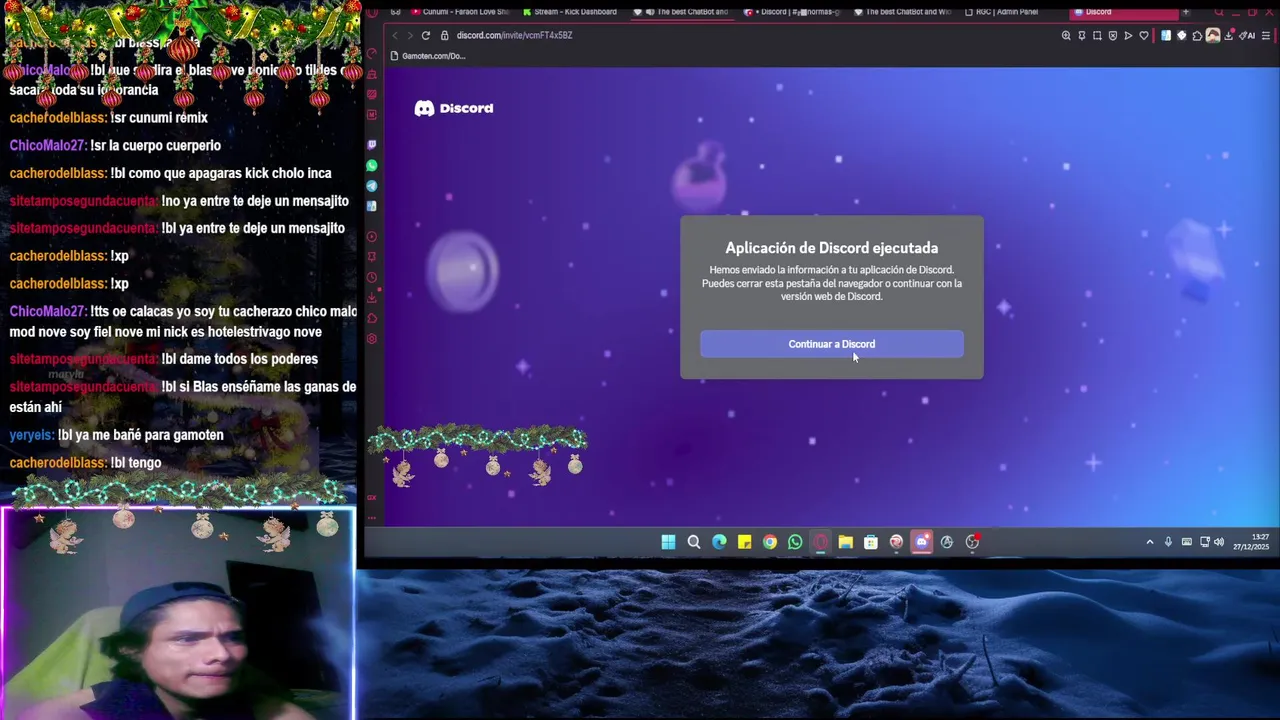Launch Microsoft Edge from the taskbar
Screen dimensions: 1280x720
coord(719,542)
